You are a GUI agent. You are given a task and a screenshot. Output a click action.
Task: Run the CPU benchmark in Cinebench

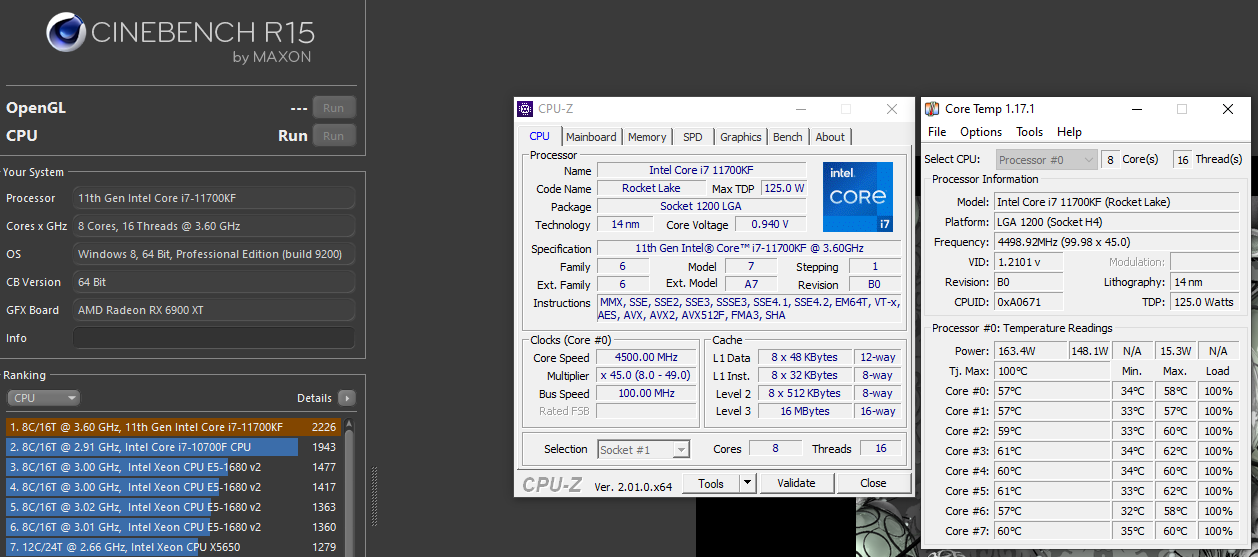[x=333, y=136]
